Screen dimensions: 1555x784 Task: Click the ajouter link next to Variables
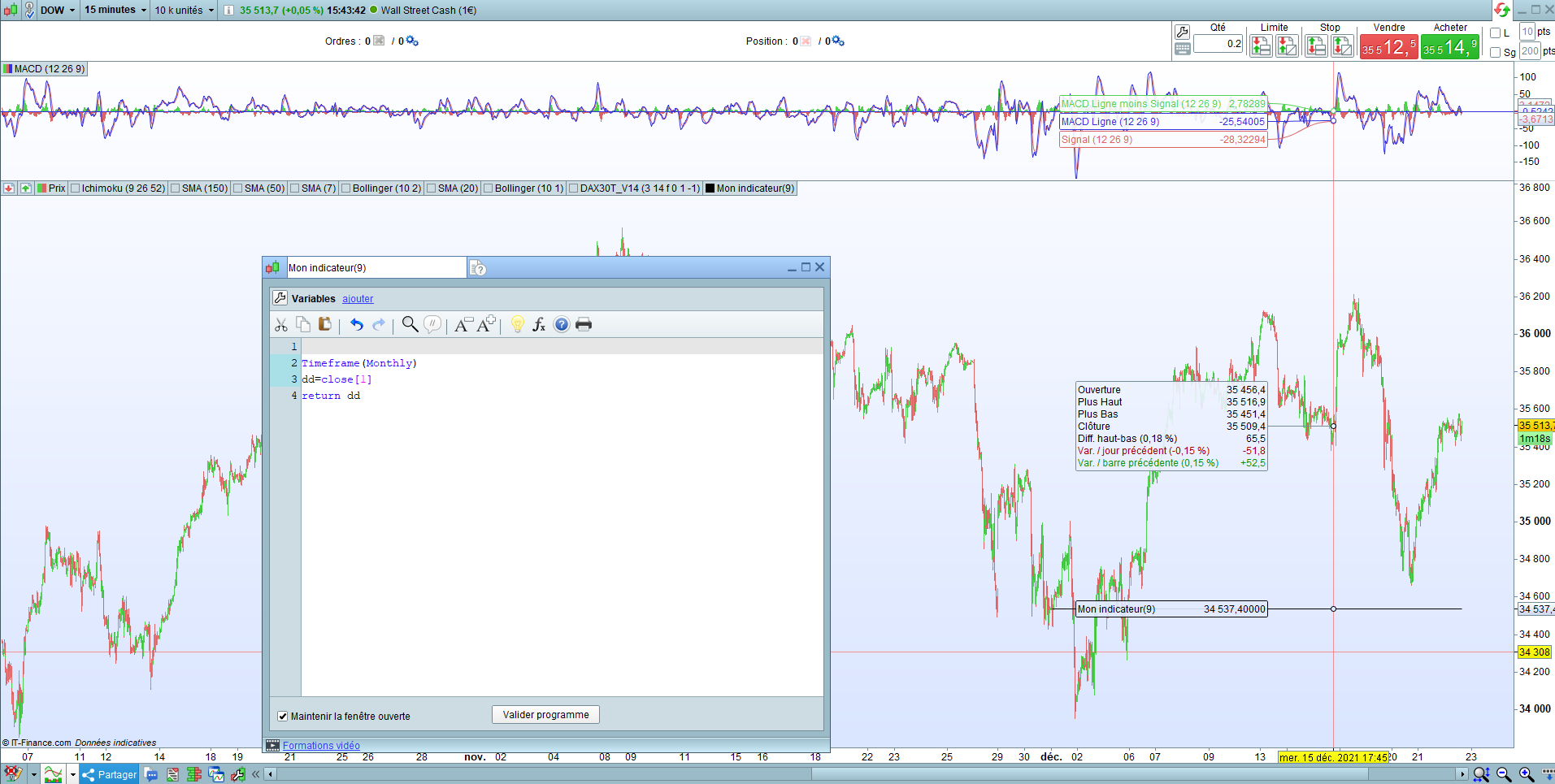click(358, 299)
